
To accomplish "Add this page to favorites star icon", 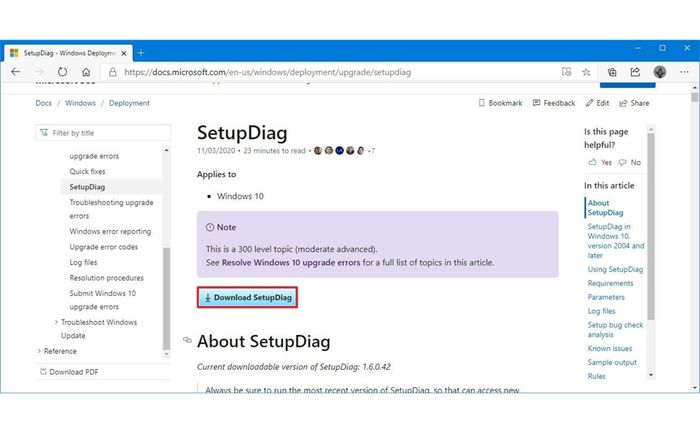I will (586, 72).
